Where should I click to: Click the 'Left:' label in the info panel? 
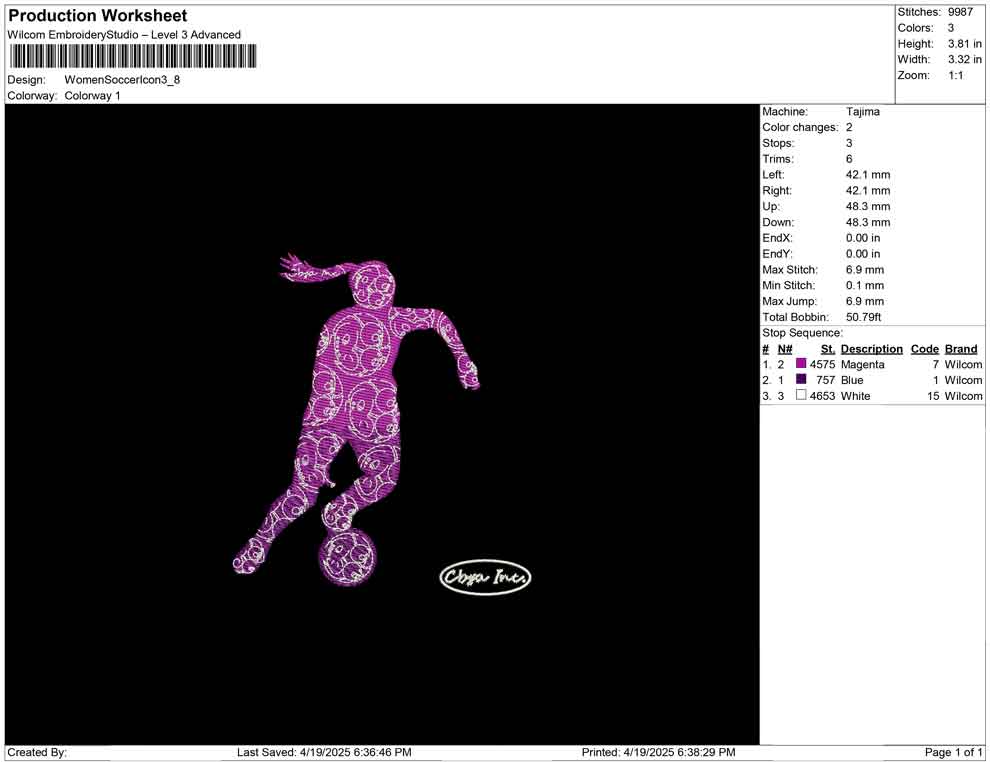click(x=773, y=175)
